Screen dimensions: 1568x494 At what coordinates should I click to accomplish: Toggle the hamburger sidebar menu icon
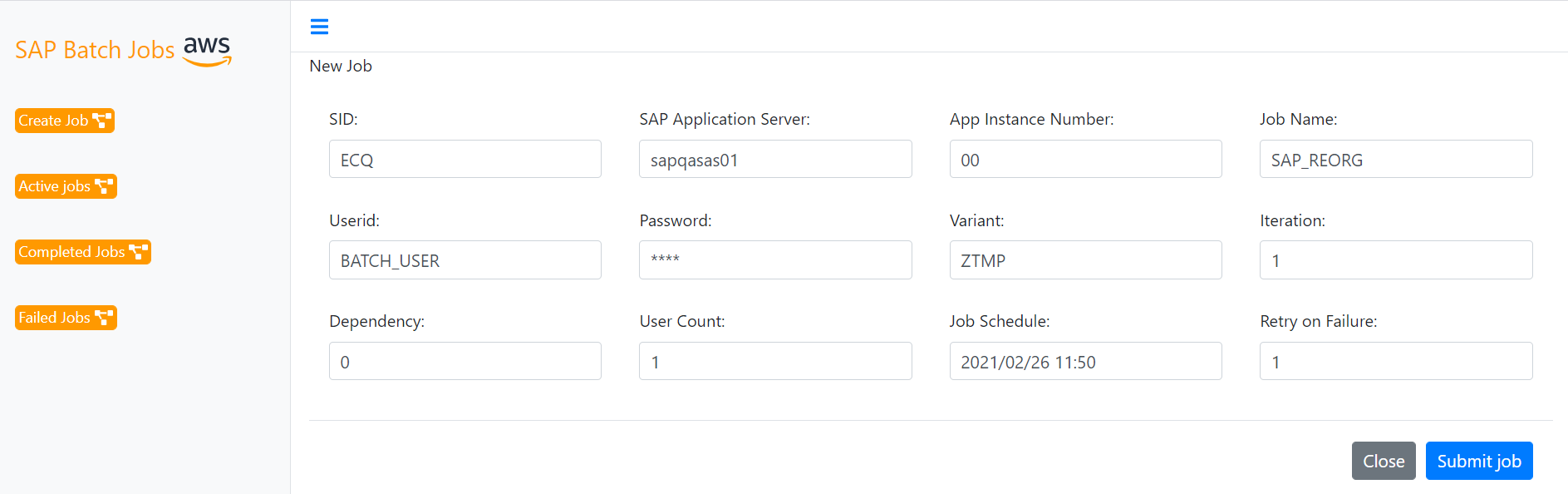[319, 27]
